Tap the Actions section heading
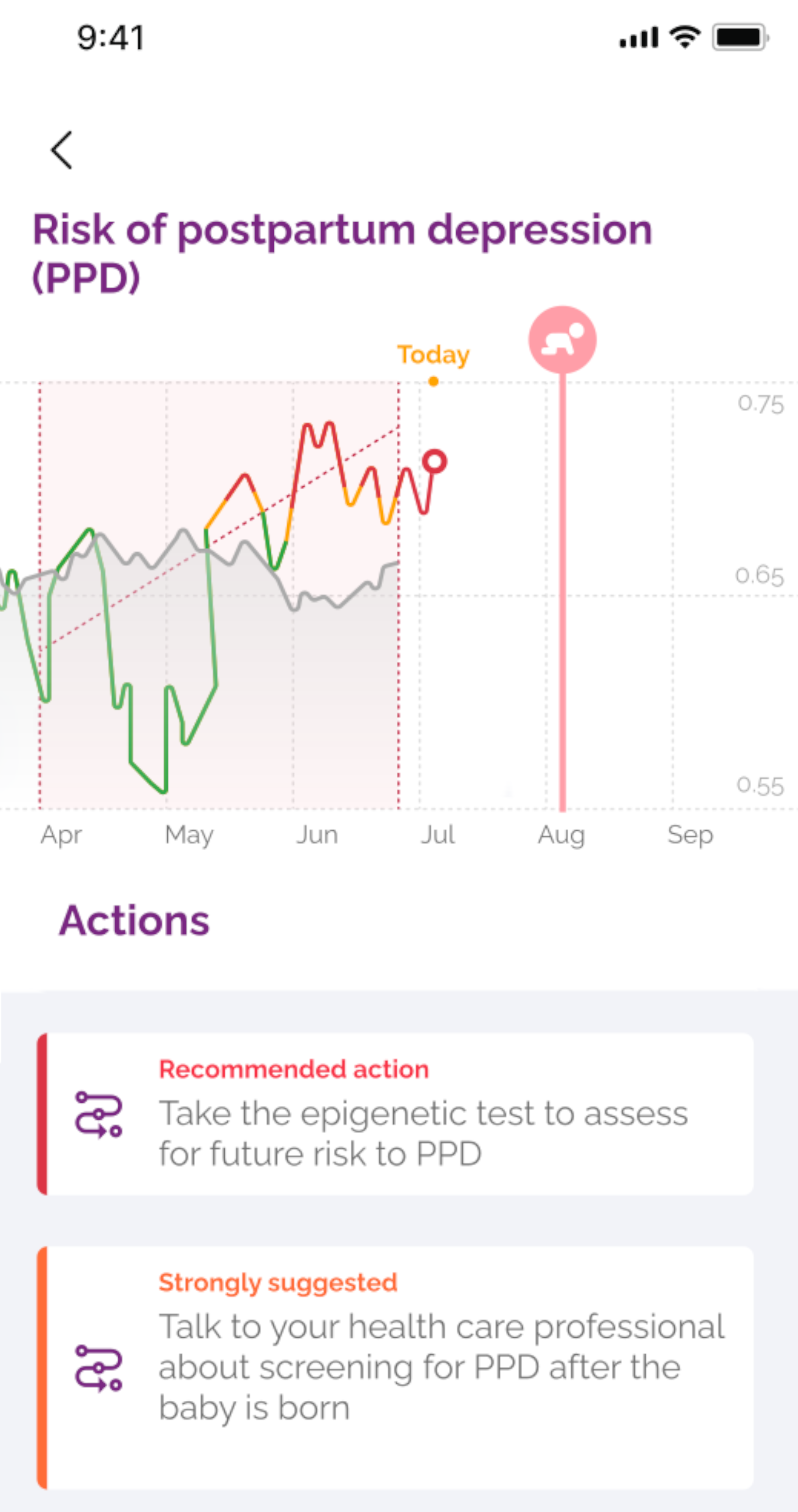Screen dimensions: 798x1512 (x=135, y=920)
